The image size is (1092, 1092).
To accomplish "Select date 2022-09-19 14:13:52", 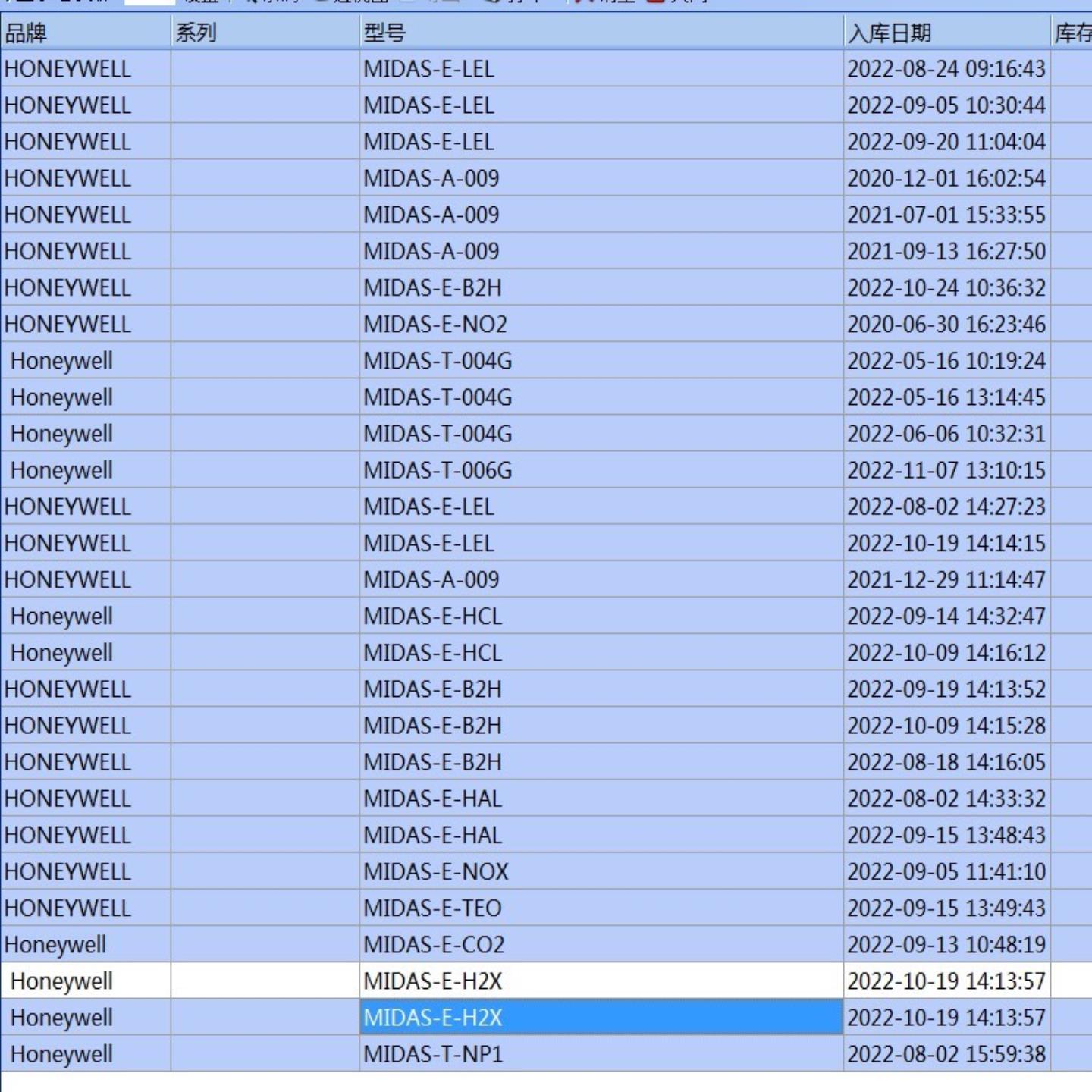I will coord(947,689).
